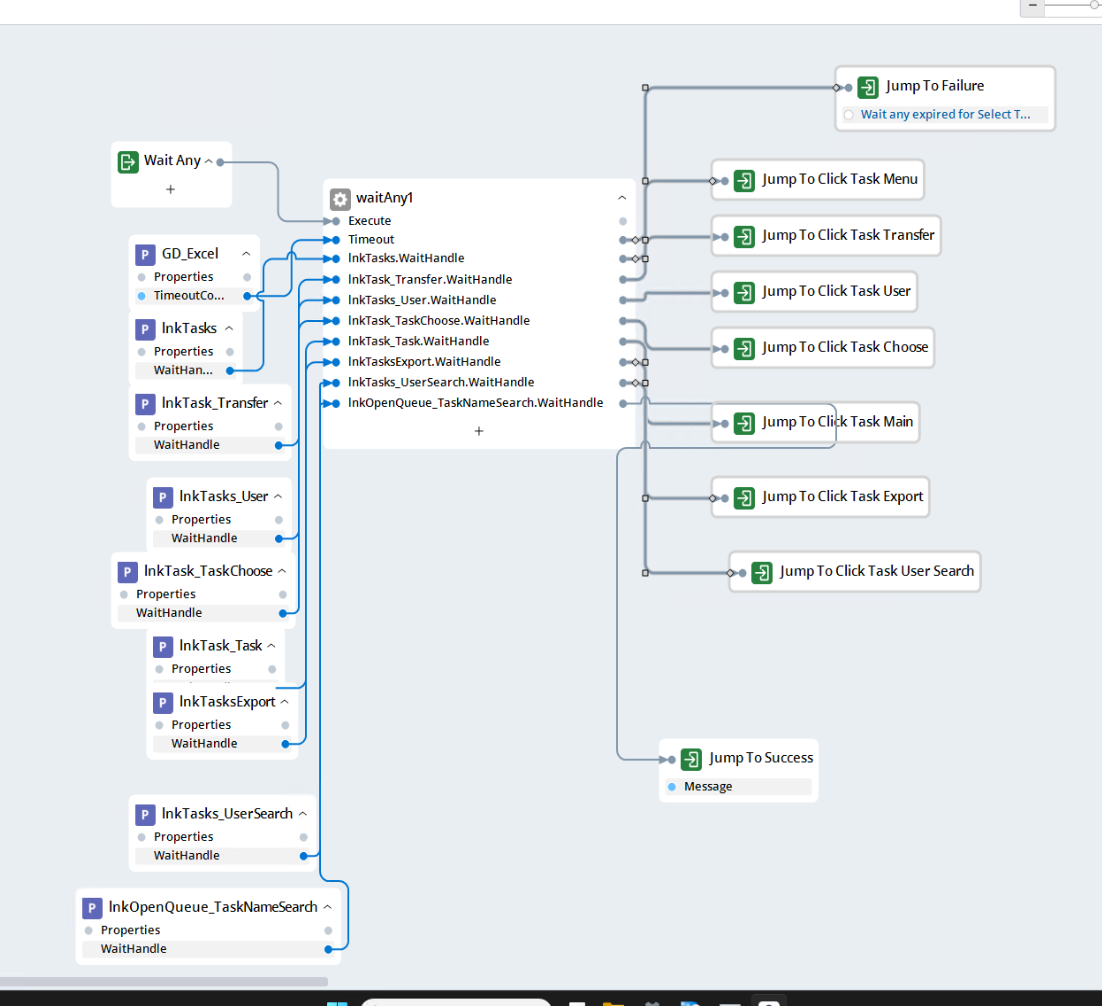This screenshot has width=1102, height=1006.
Task: Click the Wait Any entry node icon
Action: [128, 162]
